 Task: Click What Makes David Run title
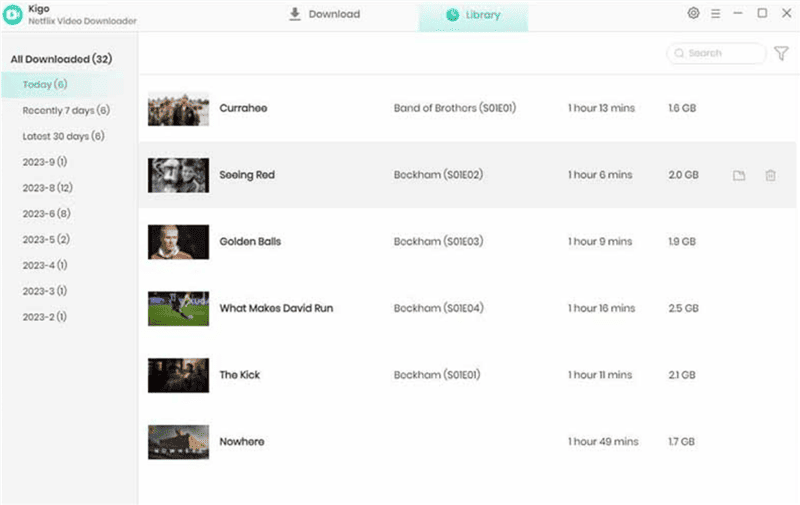click(276, 309)
